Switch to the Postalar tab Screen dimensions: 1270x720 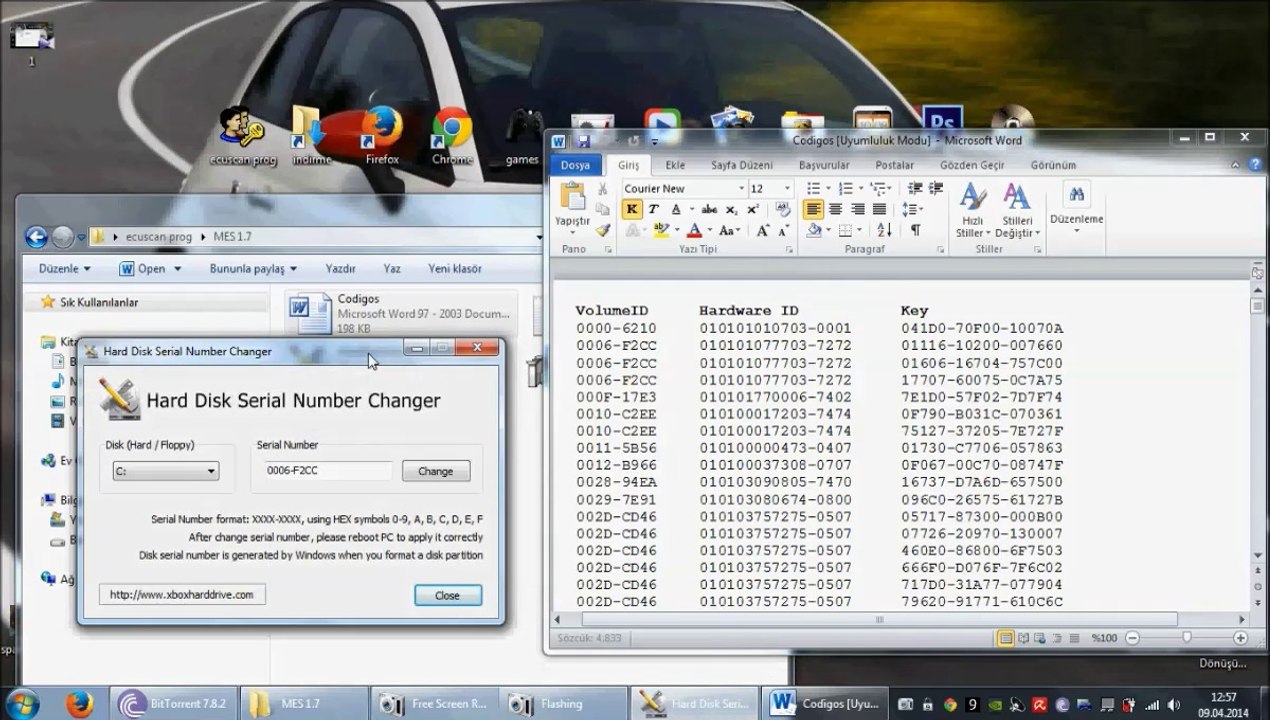click(894, 165)
